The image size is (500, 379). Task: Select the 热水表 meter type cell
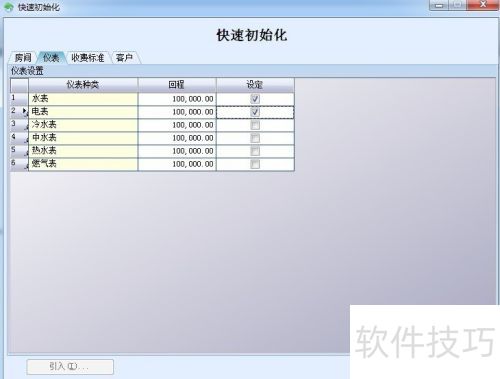tap(83, 151)
